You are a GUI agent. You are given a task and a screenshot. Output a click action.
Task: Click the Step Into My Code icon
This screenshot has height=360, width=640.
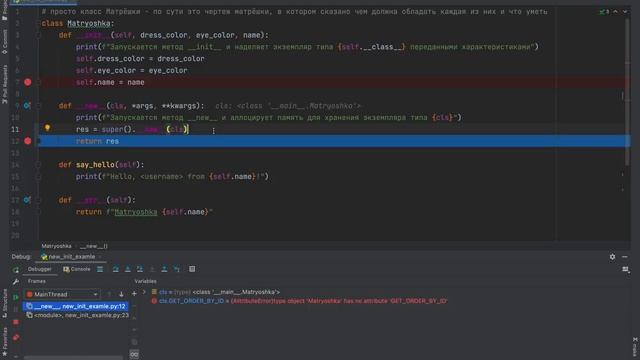140,269
